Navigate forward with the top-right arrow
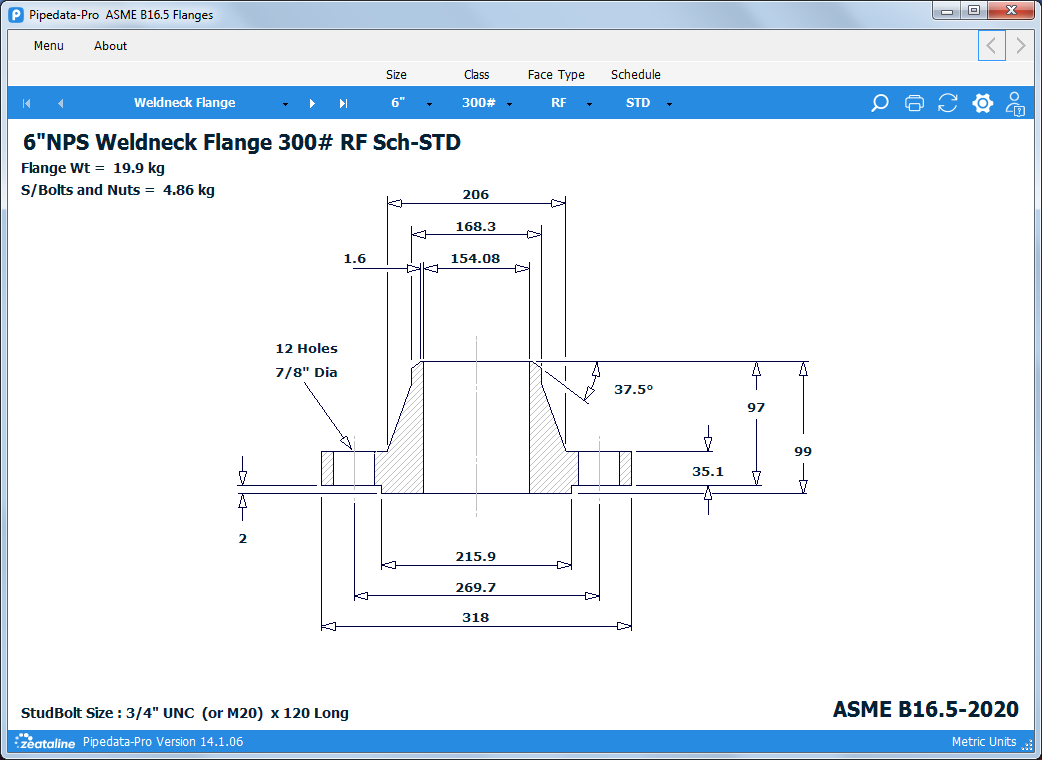The image size is (1042, 760). point(1020,45)
